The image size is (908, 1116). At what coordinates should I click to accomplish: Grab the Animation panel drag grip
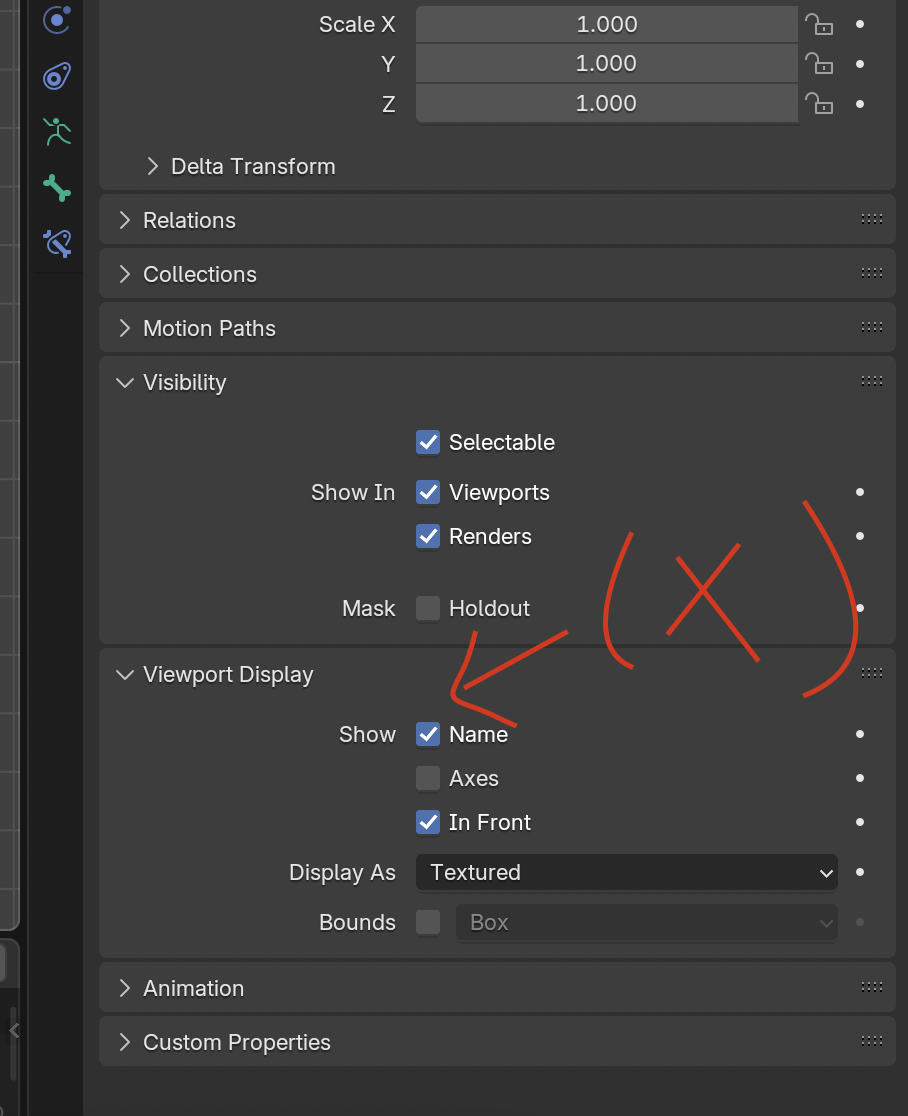pyautogui.click(x=872, y=987)
